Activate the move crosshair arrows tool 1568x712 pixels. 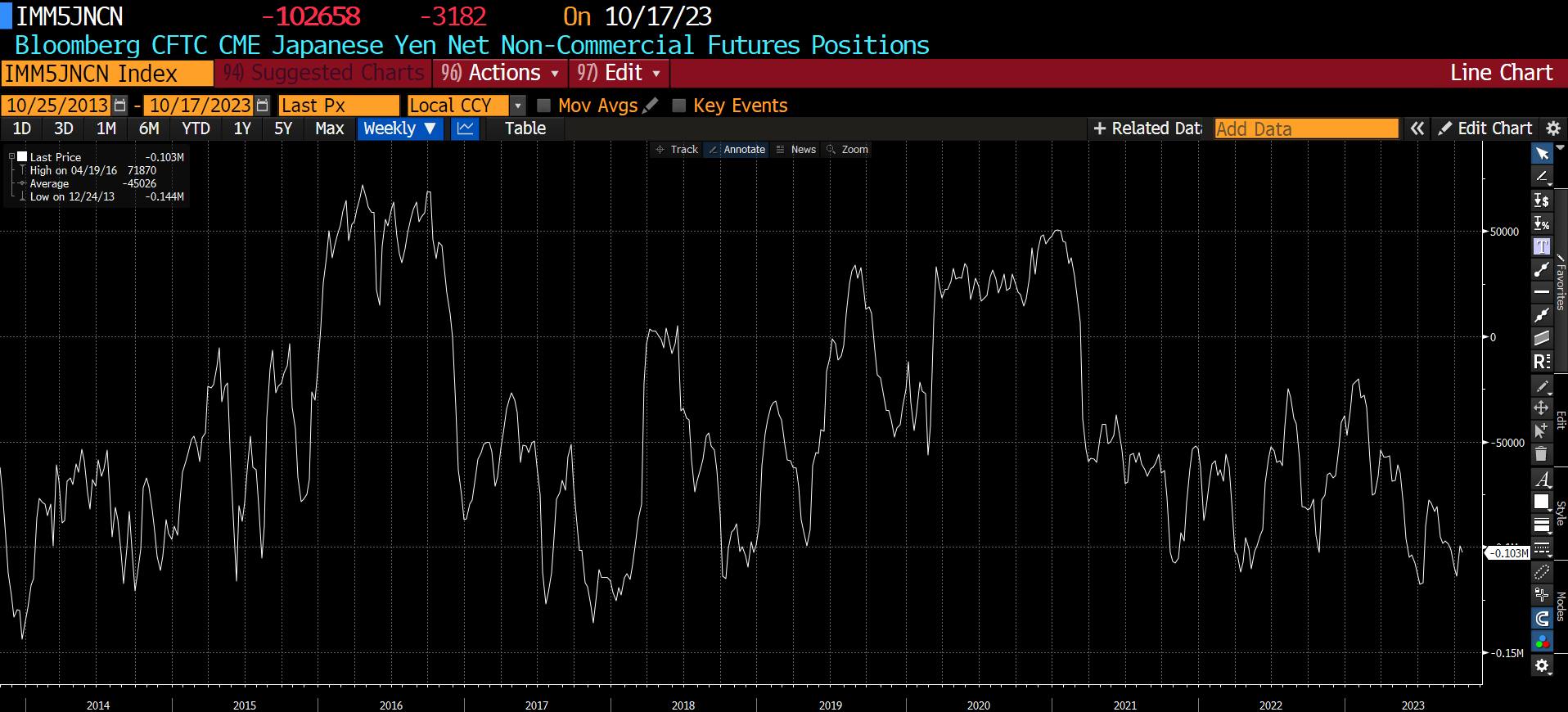coord(1542,408)
